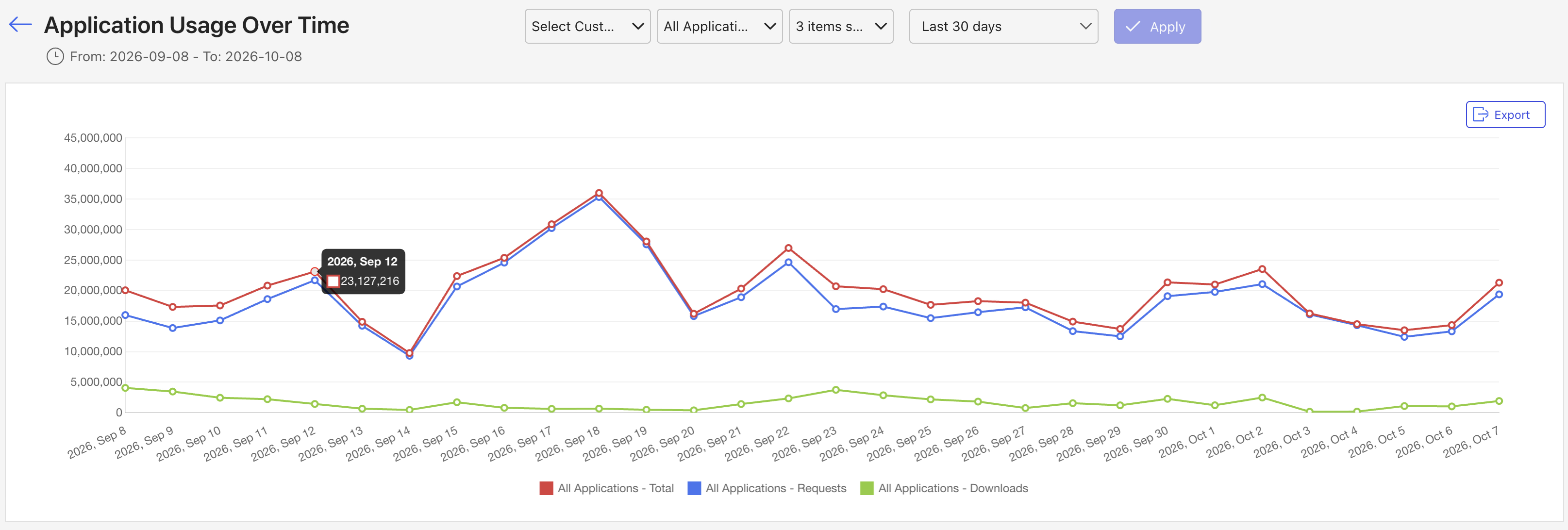Click the Downloads data point for Sep 23
This screenshot has width=1568, height=530.
coord(836,390)
